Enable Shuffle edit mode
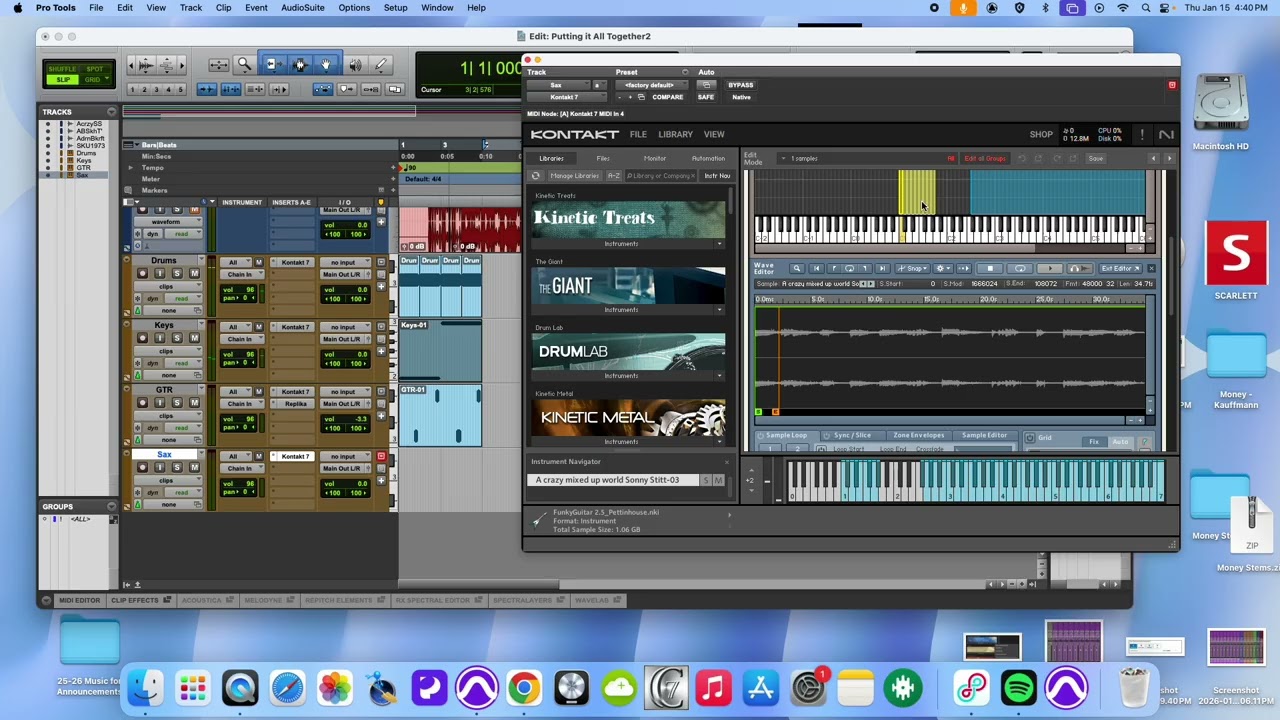 click(x=64, y=70)
